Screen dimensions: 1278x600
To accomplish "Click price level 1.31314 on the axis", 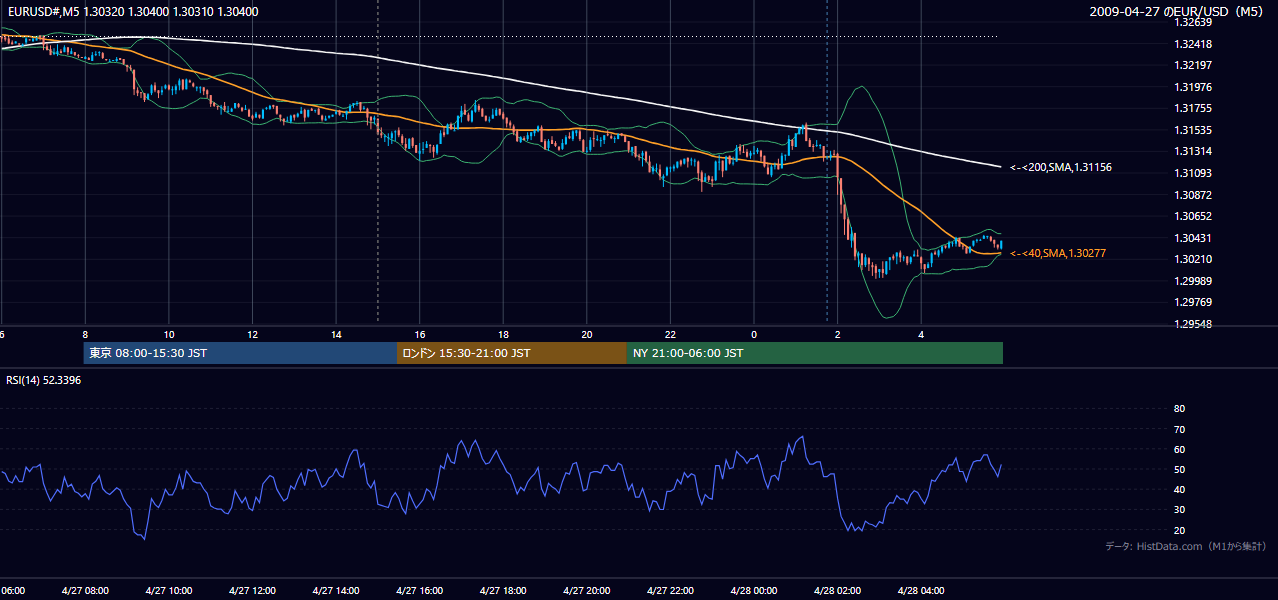I will pyautogui.click(x=1193, y=151).
